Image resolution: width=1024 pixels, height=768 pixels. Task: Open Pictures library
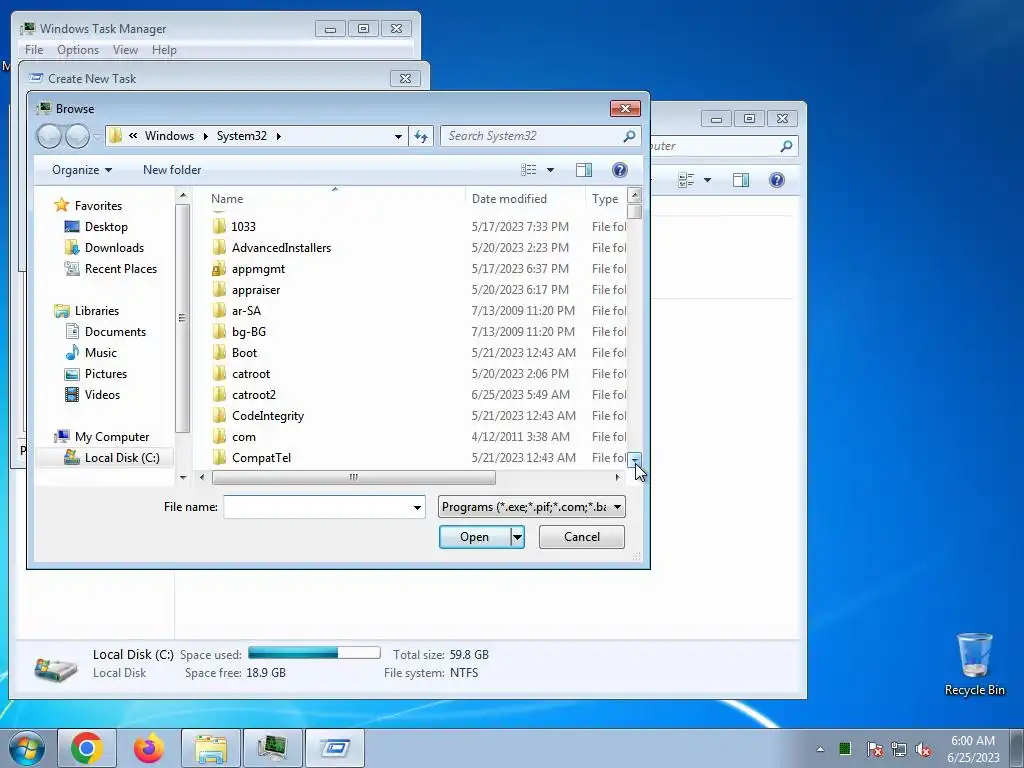(106, 374)
